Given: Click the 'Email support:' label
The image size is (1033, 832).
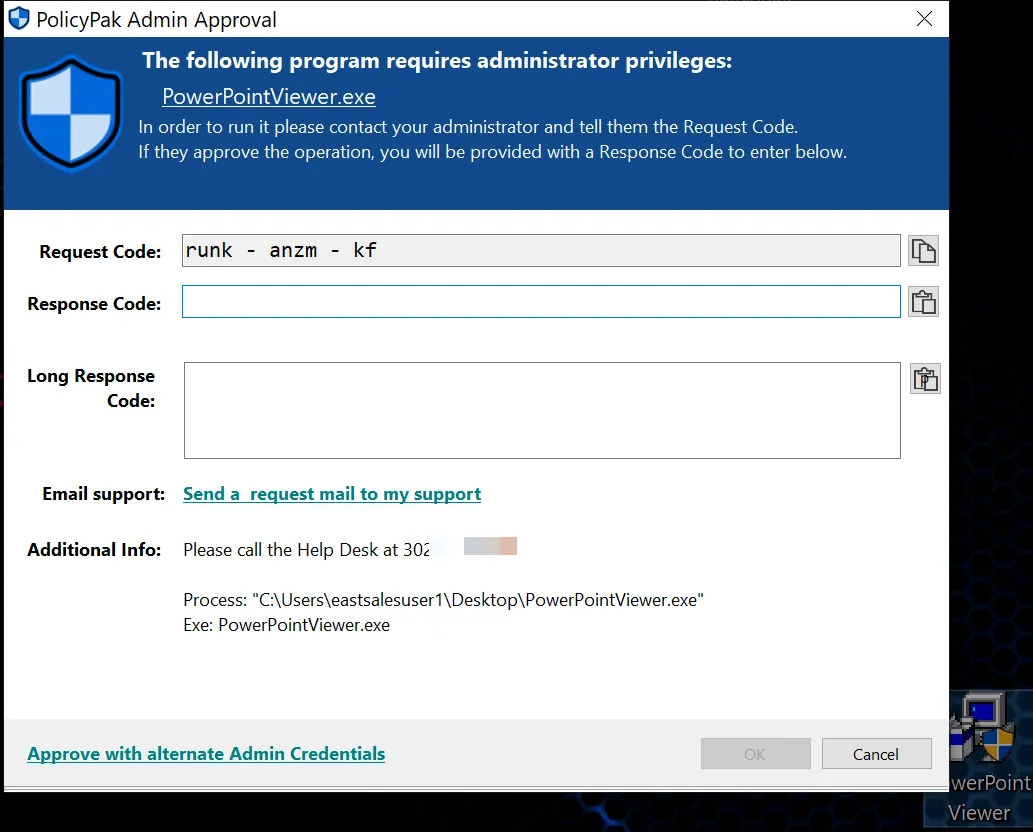Looking at the screenshot, I should coord(103,494).
